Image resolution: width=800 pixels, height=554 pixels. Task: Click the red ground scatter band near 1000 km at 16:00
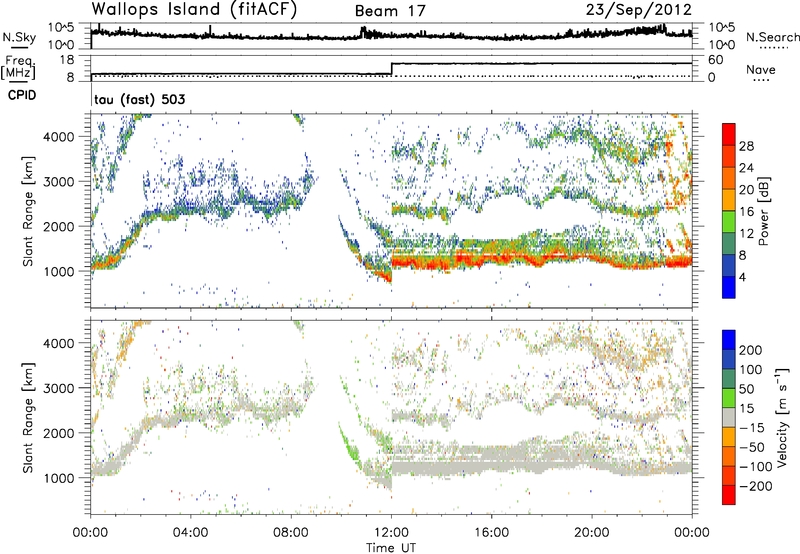coord(491,261)
